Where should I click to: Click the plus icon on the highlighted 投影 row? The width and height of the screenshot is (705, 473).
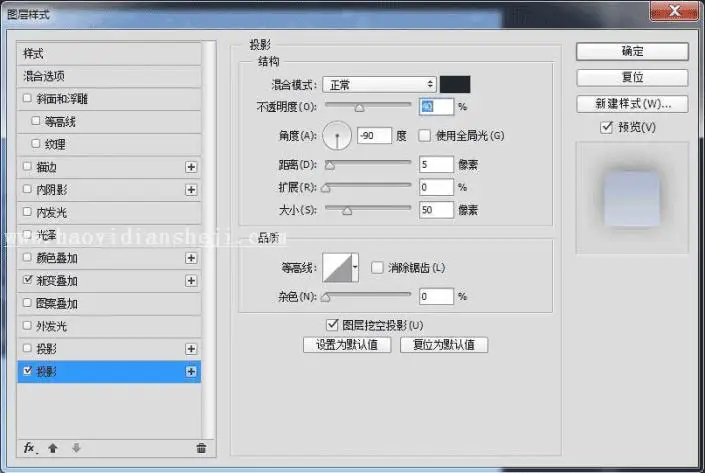(x=191, y=371)
